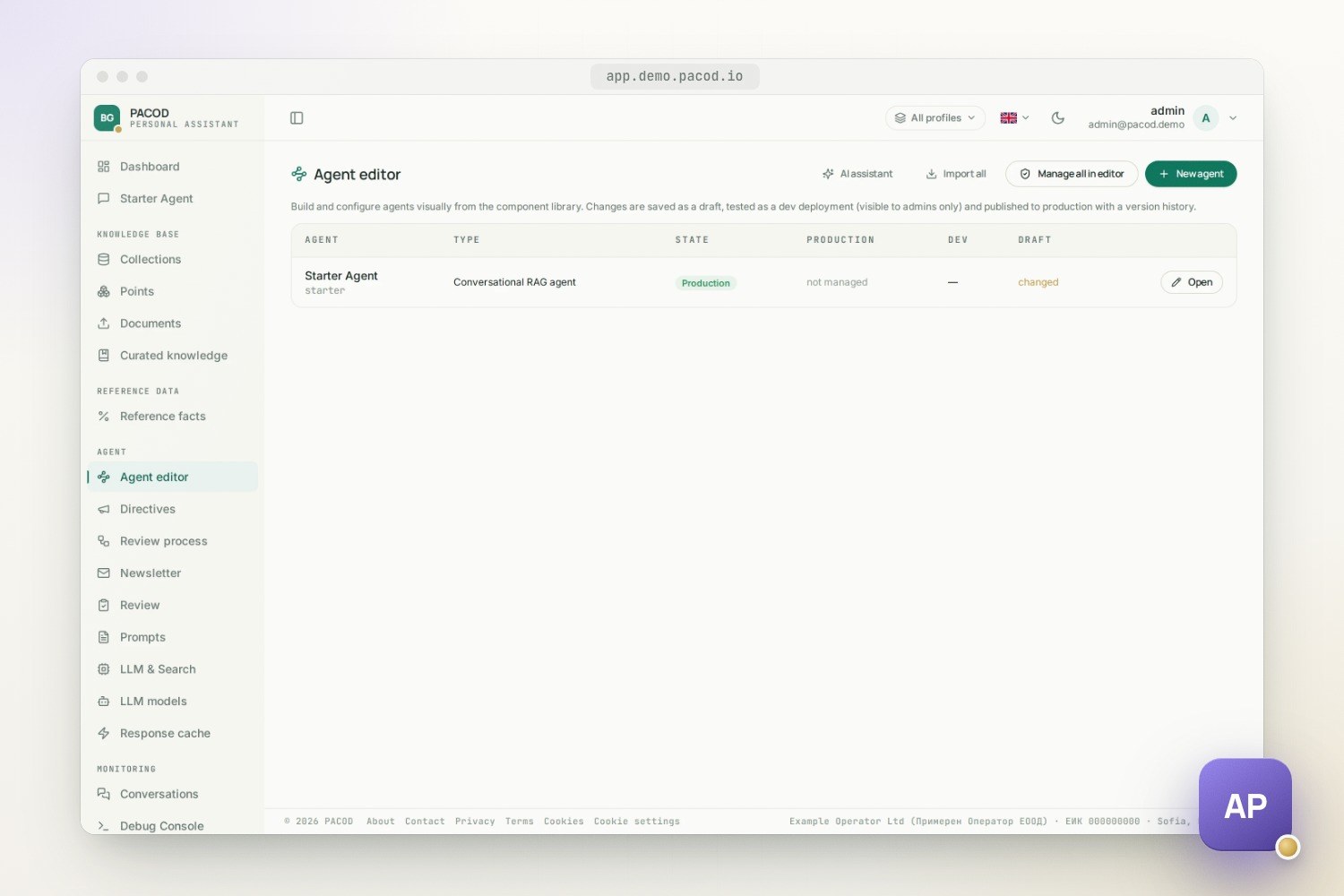The width and height of the screenshot is (1344, 896).
Task: Click the purple AP floating badge
Action: point(1245,805)
